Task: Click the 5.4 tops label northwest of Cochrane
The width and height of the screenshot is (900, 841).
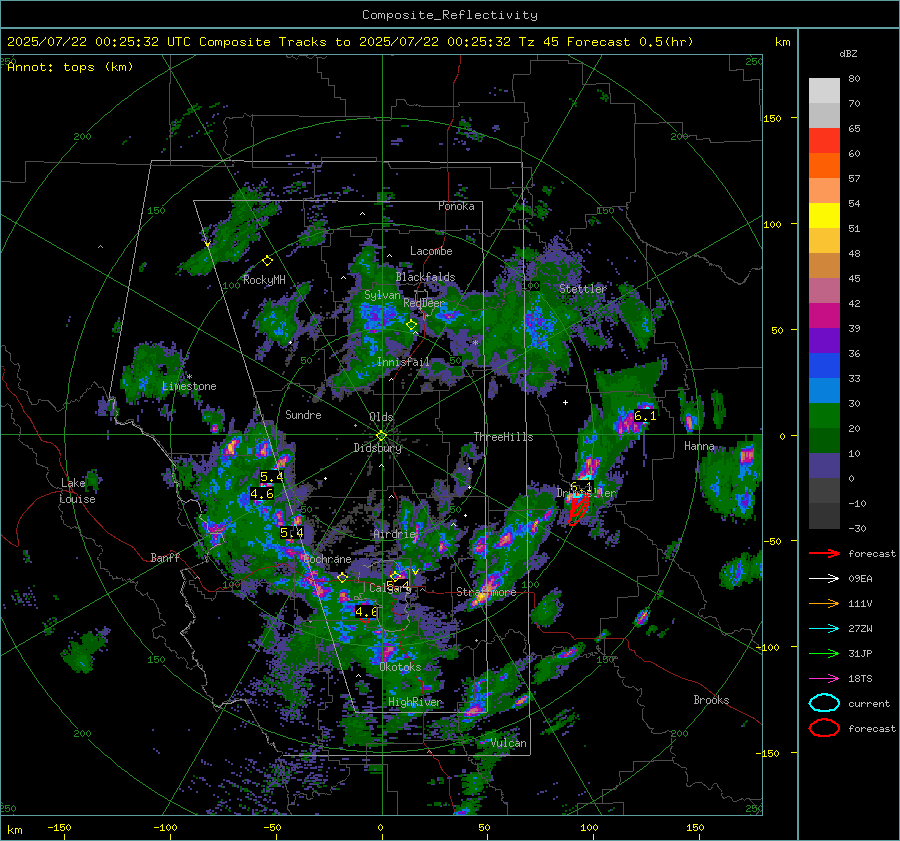Action: tap(292, 533)
